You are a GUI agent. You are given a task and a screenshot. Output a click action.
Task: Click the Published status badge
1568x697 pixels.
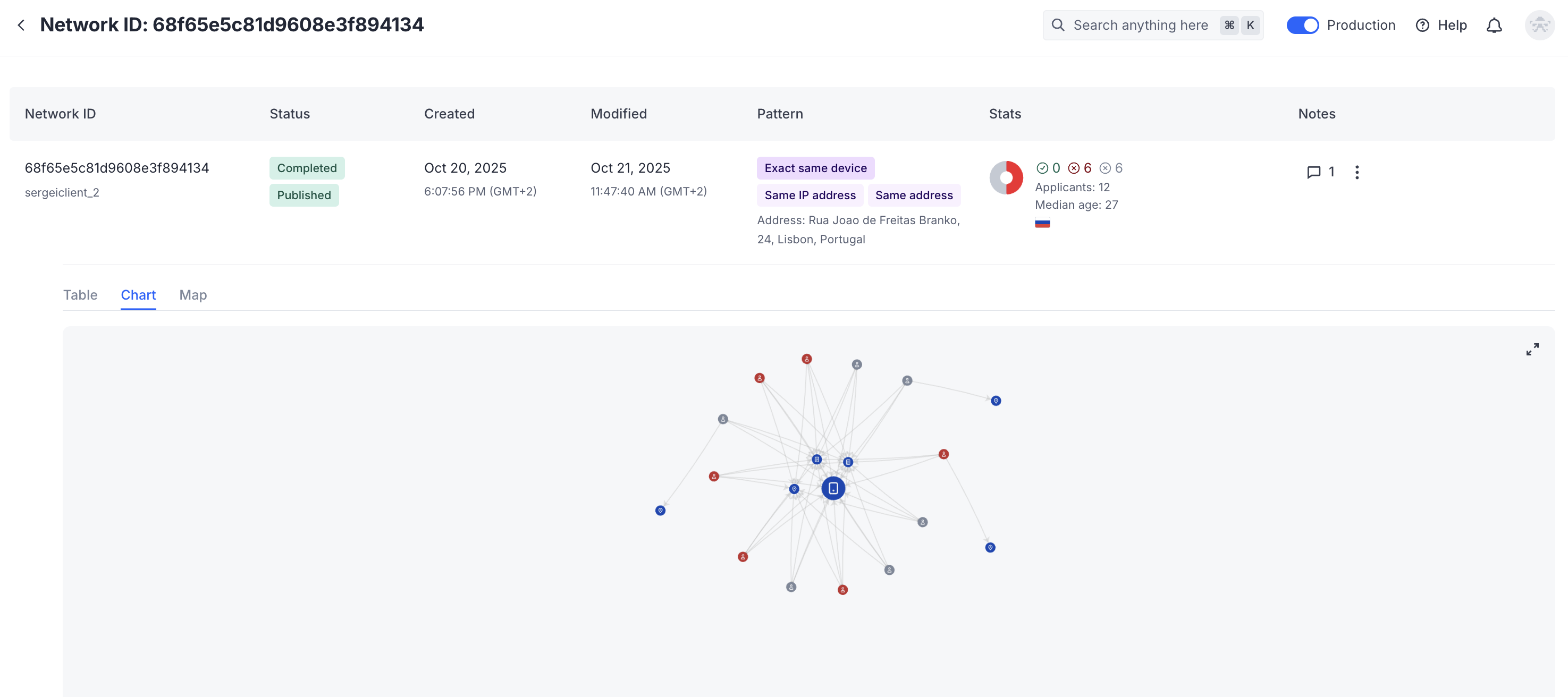(x=305, y=195)
